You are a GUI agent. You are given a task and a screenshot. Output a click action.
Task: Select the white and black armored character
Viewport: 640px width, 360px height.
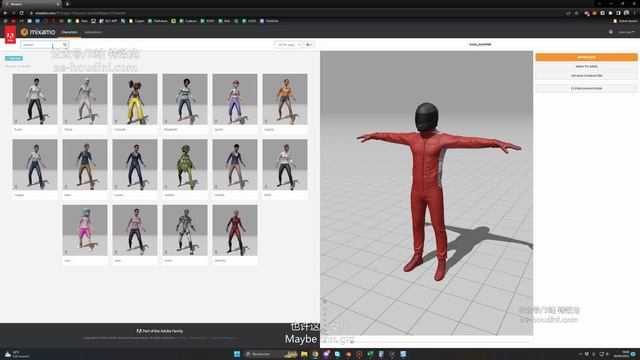185,230
